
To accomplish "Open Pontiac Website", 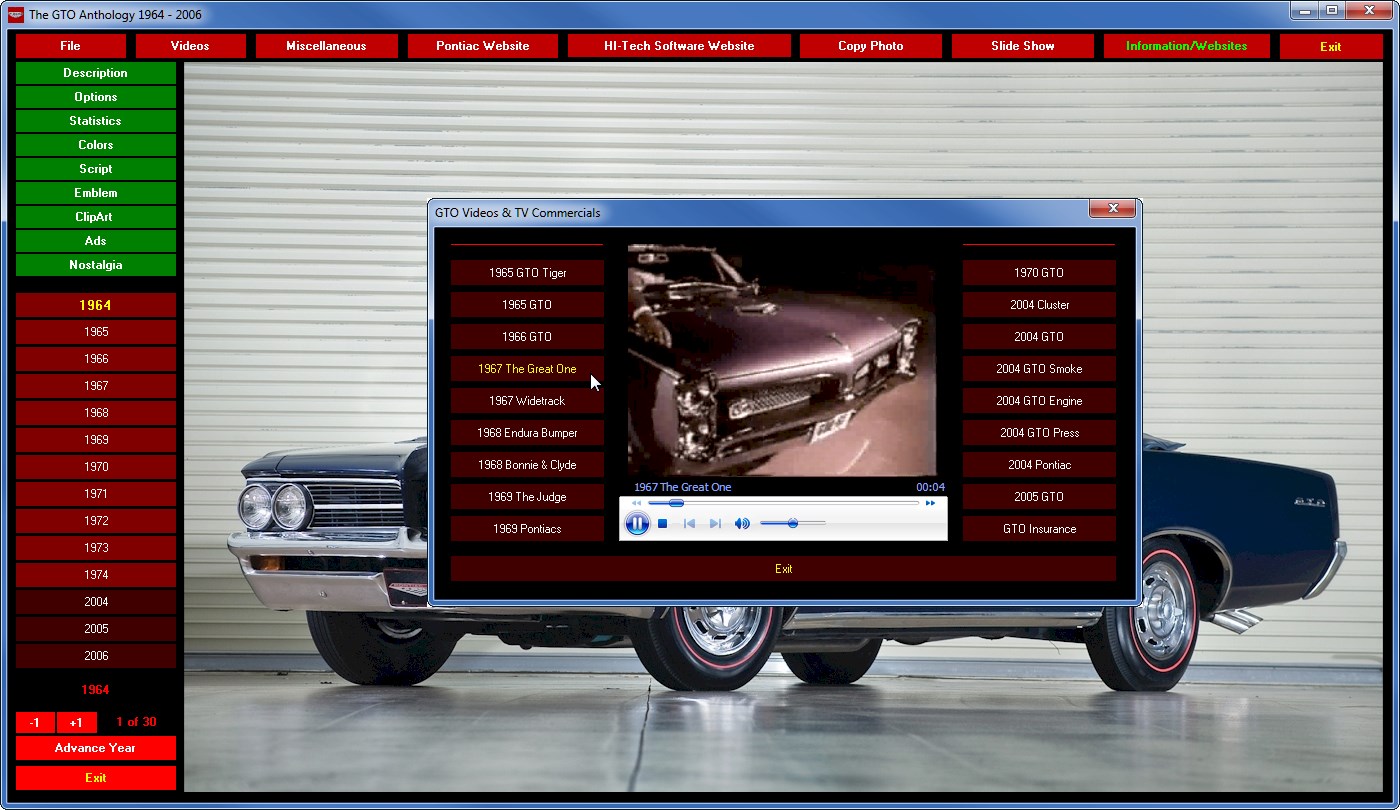I will [x=483, y=46].
